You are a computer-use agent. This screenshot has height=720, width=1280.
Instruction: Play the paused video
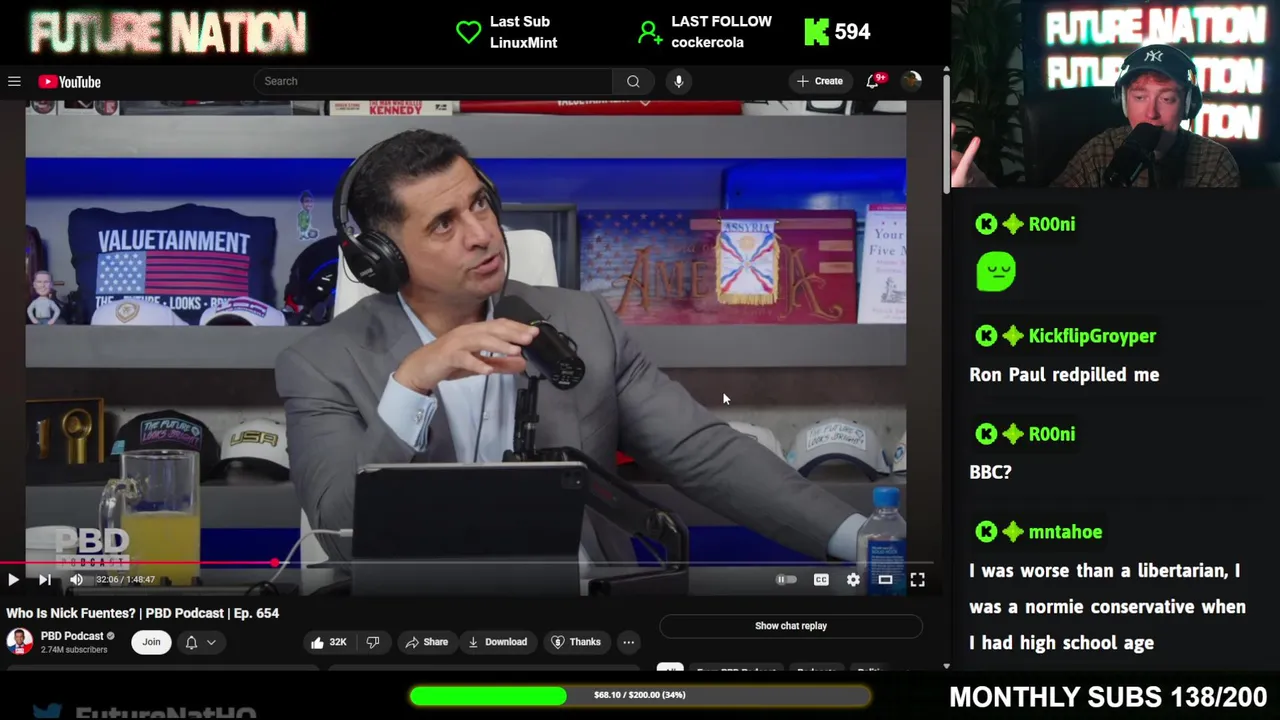[x=13, y=579]
